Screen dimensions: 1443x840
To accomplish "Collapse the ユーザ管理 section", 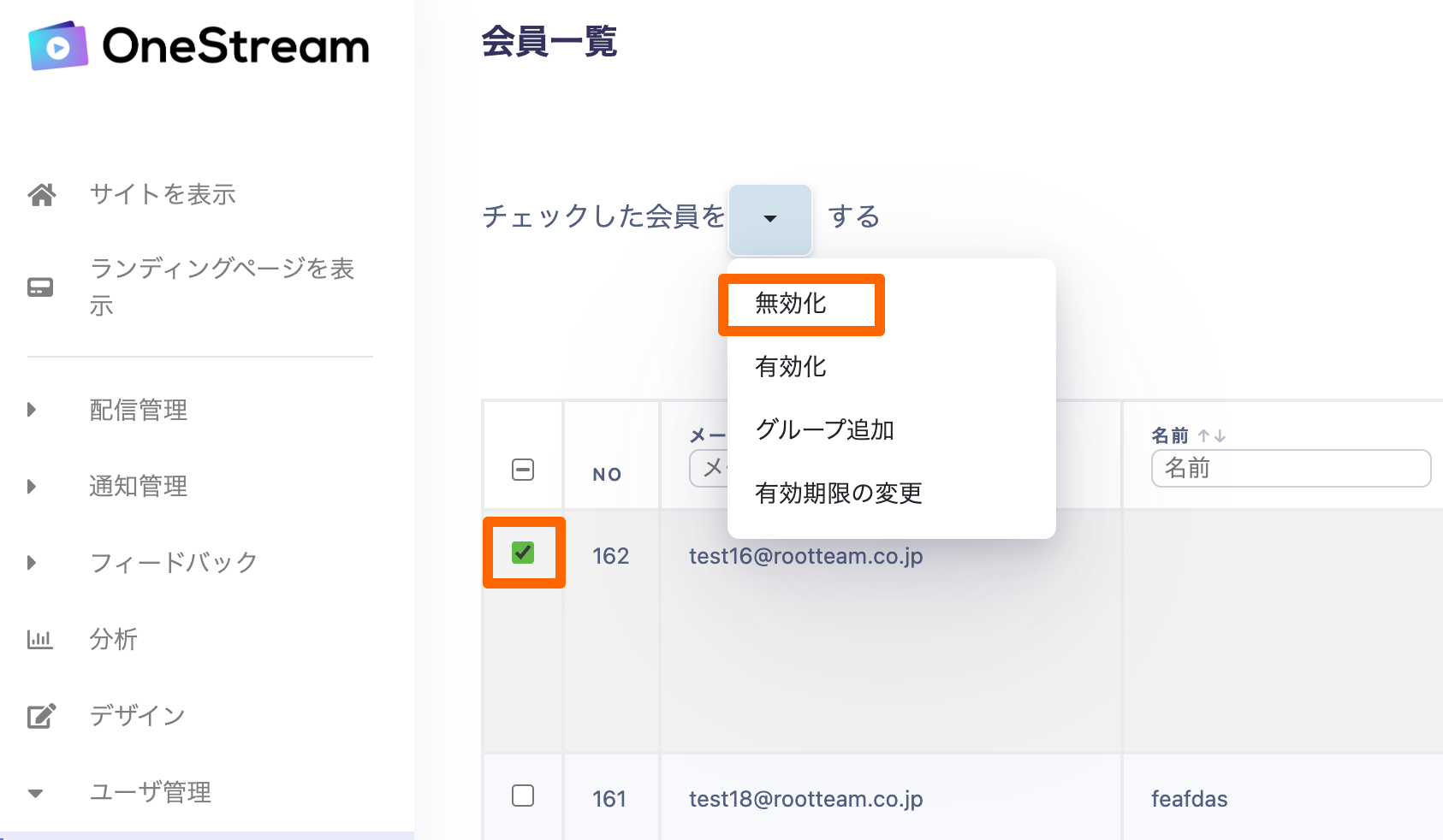I will (35, 793).
